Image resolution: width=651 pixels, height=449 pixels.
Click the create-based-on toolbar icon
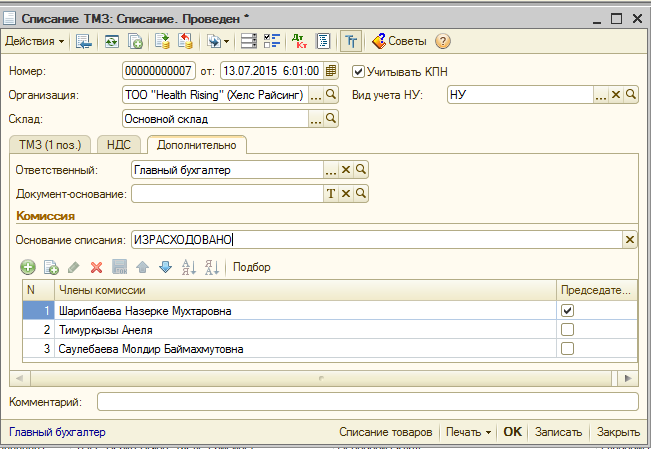coord(214,41)
